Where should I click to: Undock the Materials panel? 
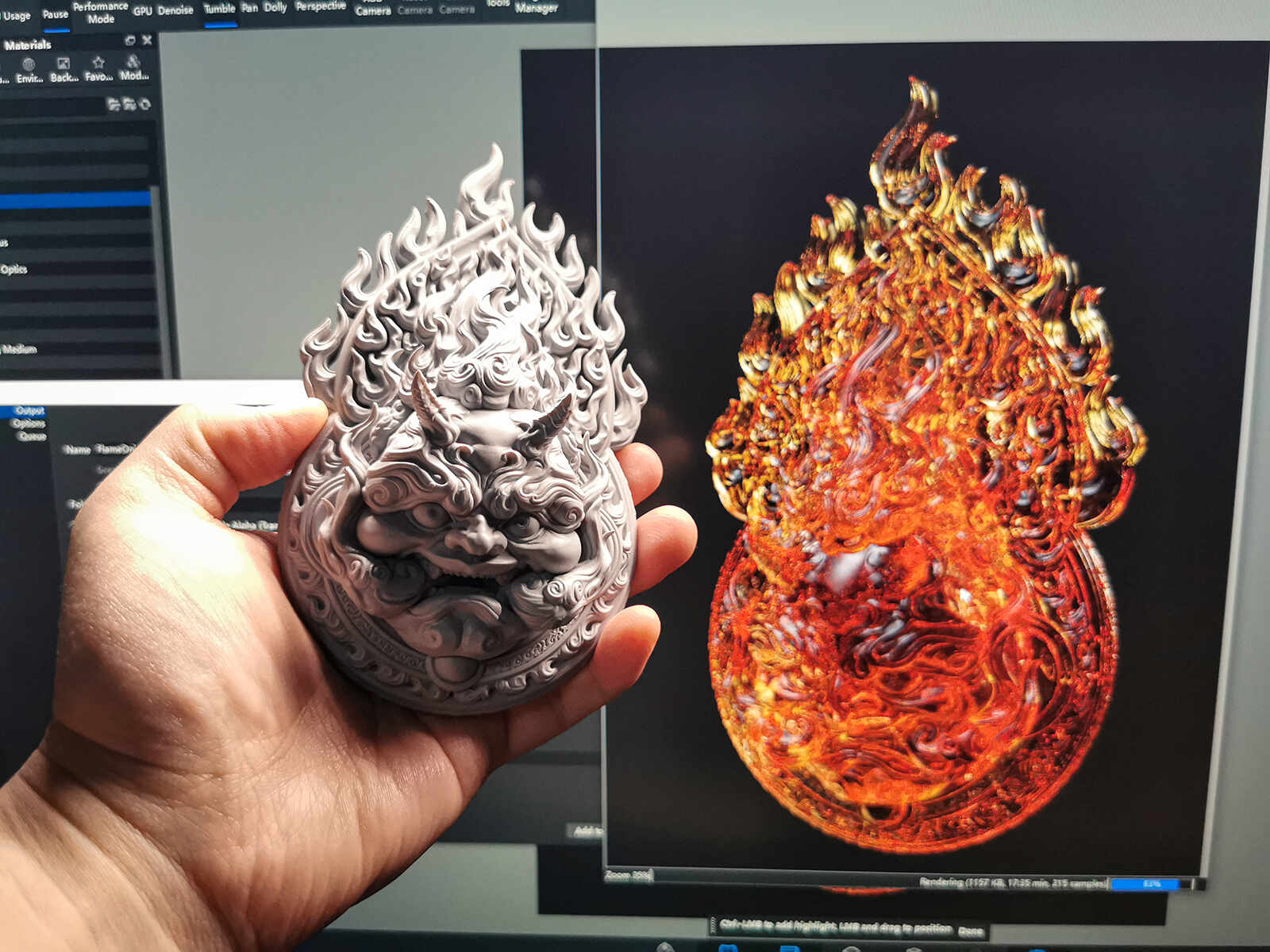[x=130, y=40]
